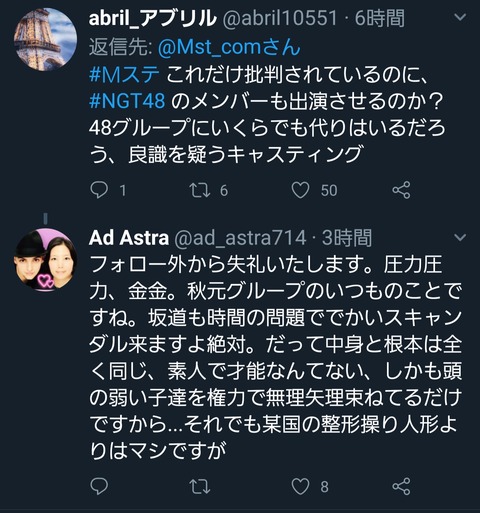Reply to abril_アブリル's tweet

(99, 190)
